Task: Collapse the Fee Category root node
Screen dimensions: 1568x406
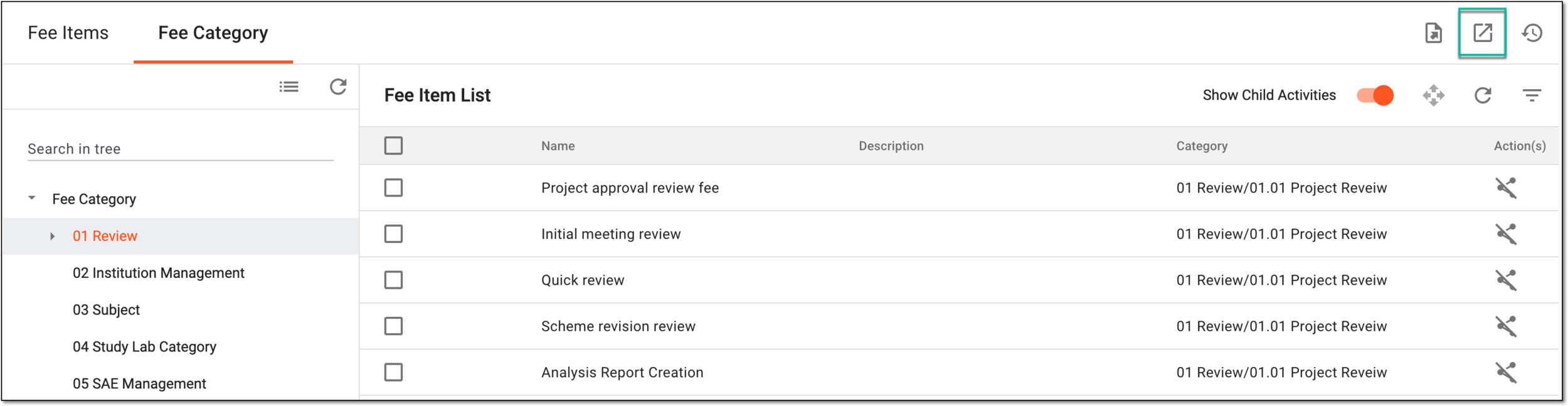Action: click(32, 198)
